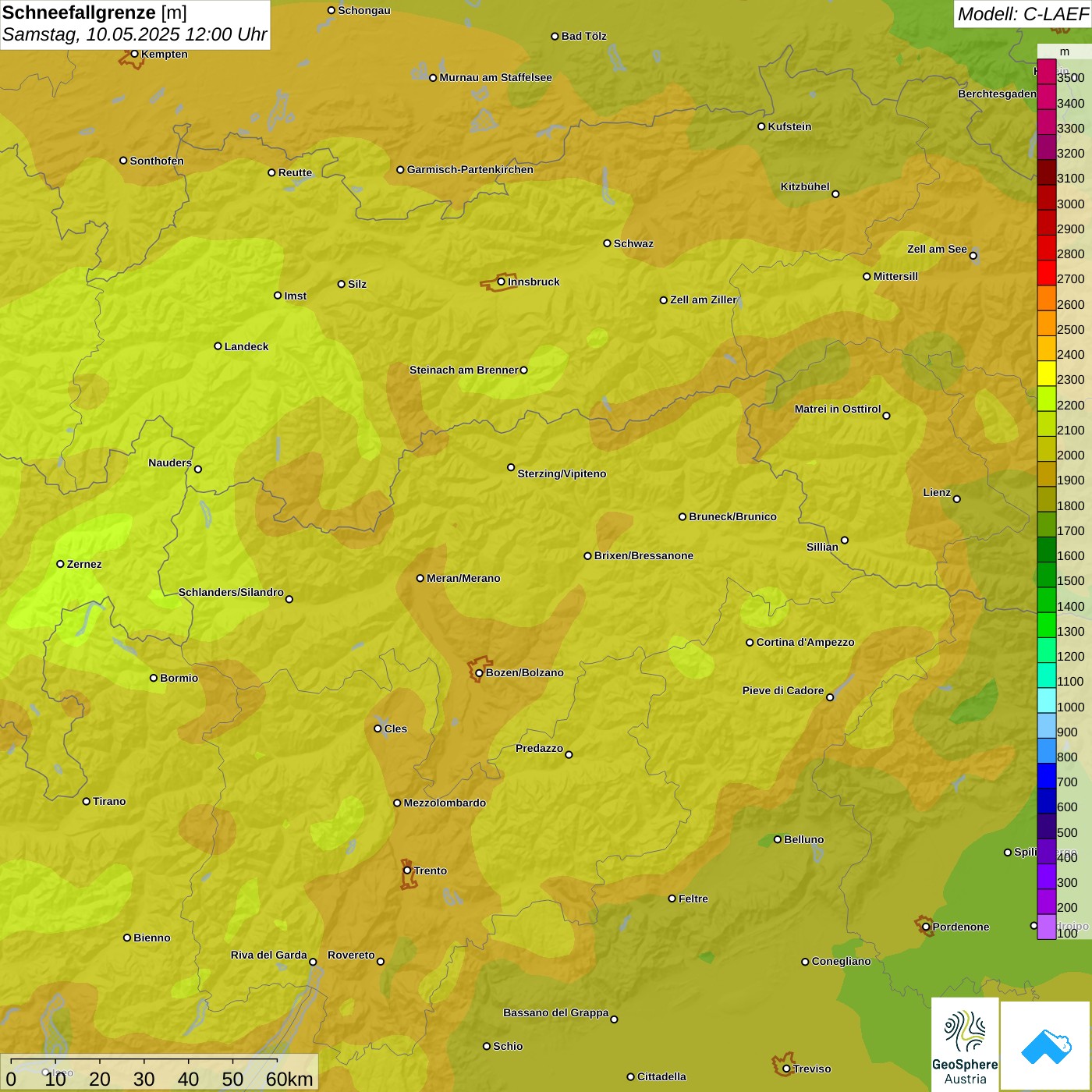The image size is (1092, 1092).
Task: Click the Steinach am Brenner label
Action: click(x=464, y=370)
